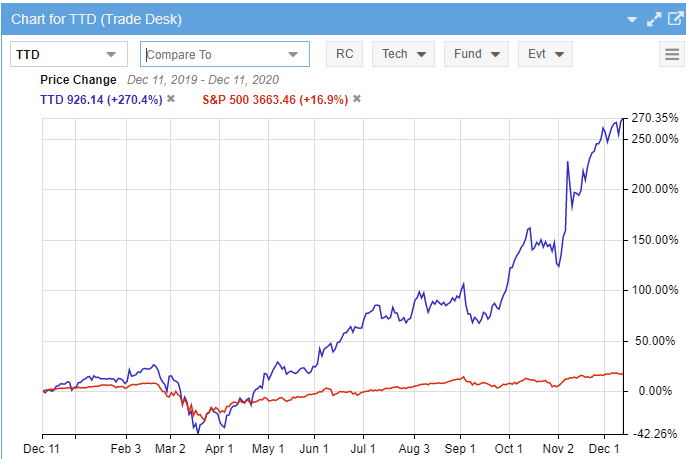Click the TTD 926.14 (+270.4%) legend label
Screen dimensions: 686x459
pos(101,100)
